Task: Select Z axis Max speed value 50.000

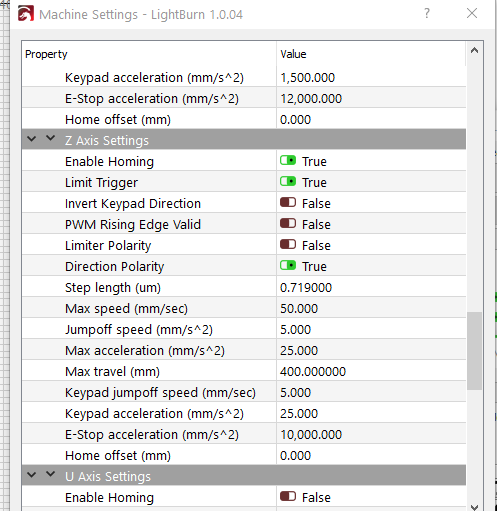Action: pyautogui.click(x=371, y=308)
